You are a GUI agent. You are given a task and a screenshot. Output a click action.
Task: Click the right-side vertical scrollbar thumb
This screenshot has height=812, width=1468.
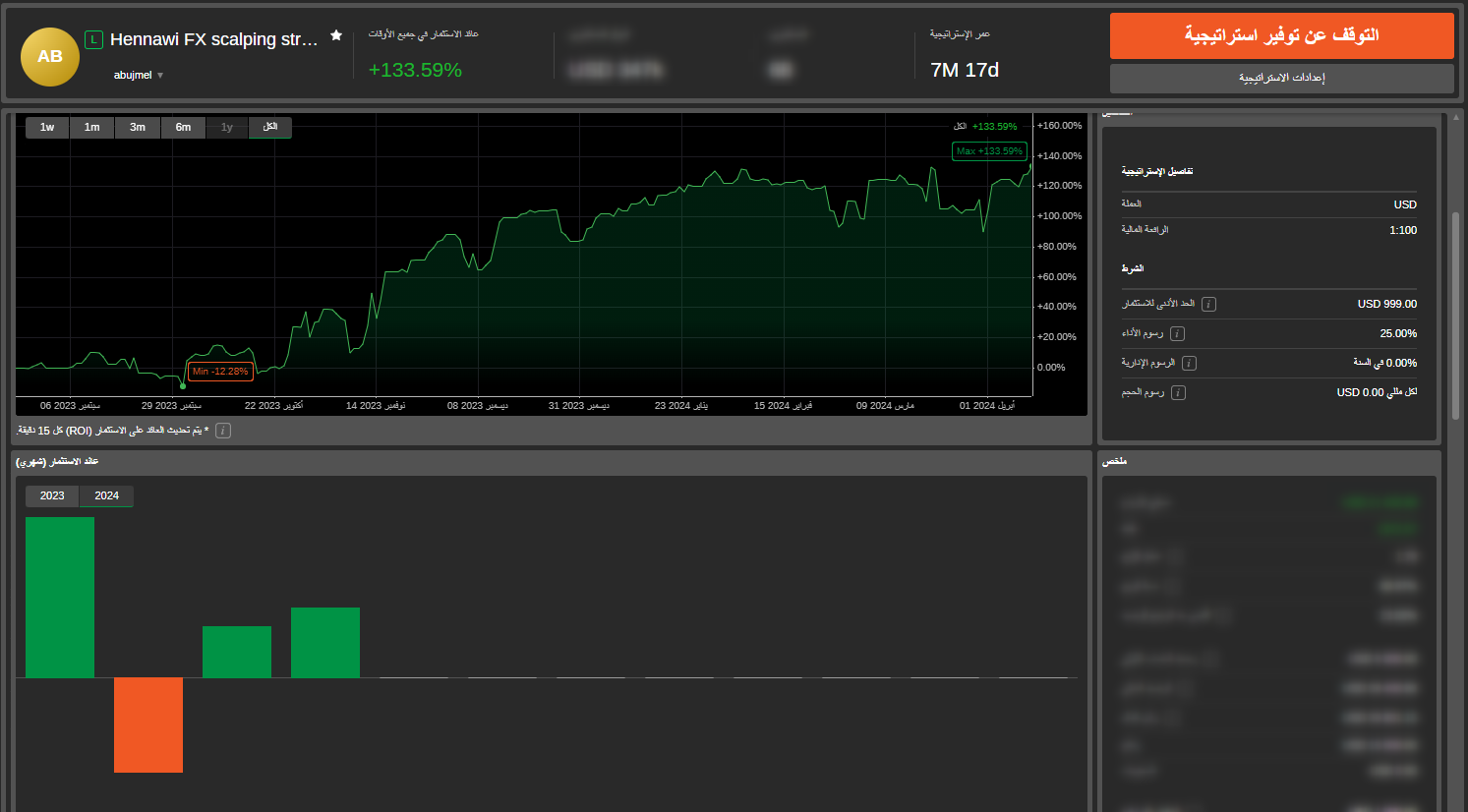(x=1456, y=315)
